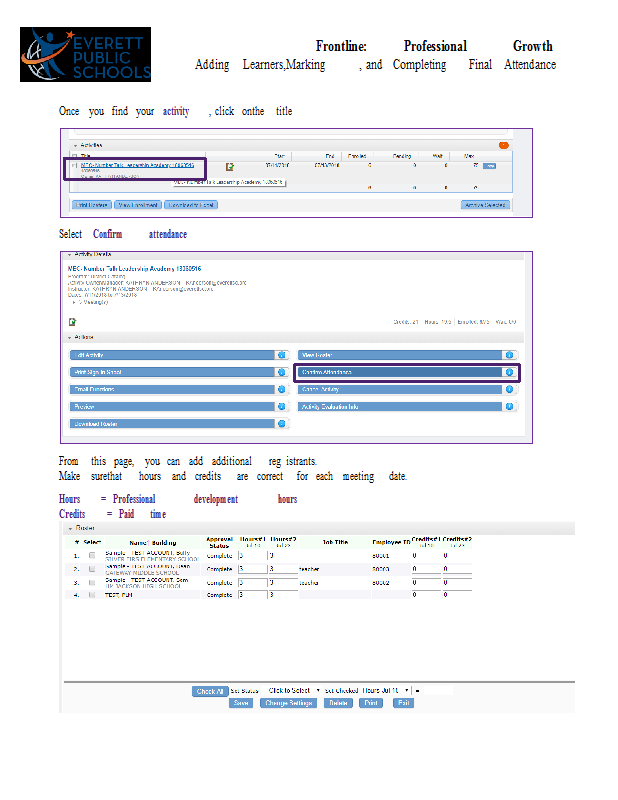Click the Activity Evaluation Info action

[400, 407]
